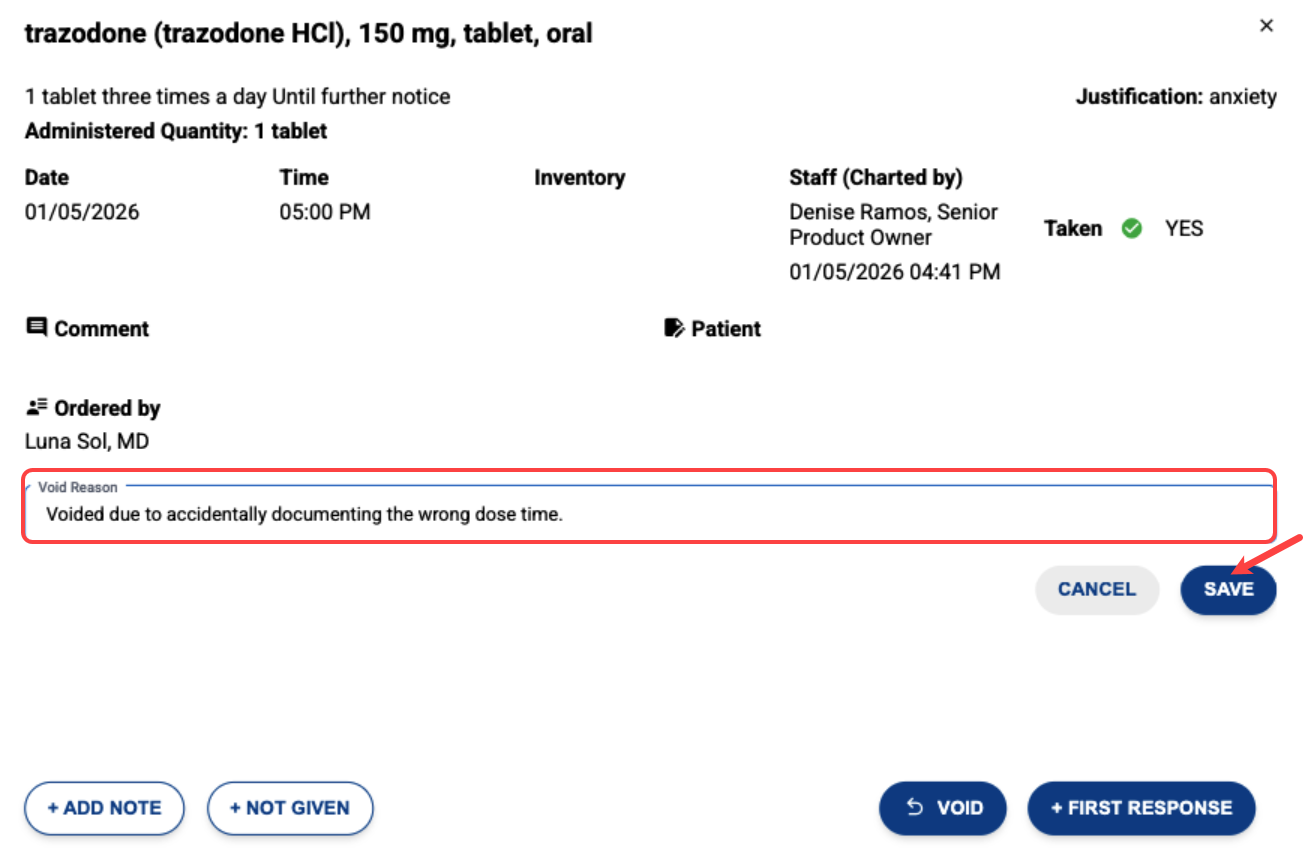Click the trazodone medication title

tap(308, 34)
